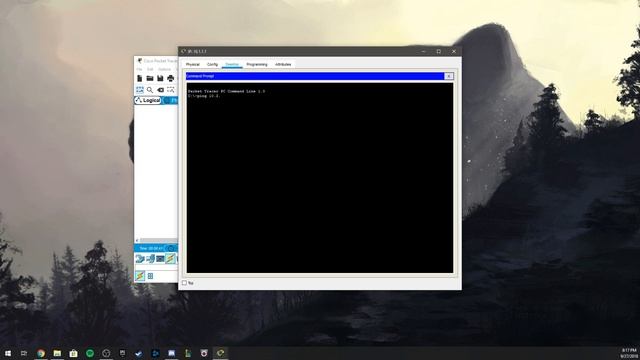This screenshot has width=640, height=360.
Task: Click the magnifier Inspect tool in Packet Tracer
Action: [150, 90]
